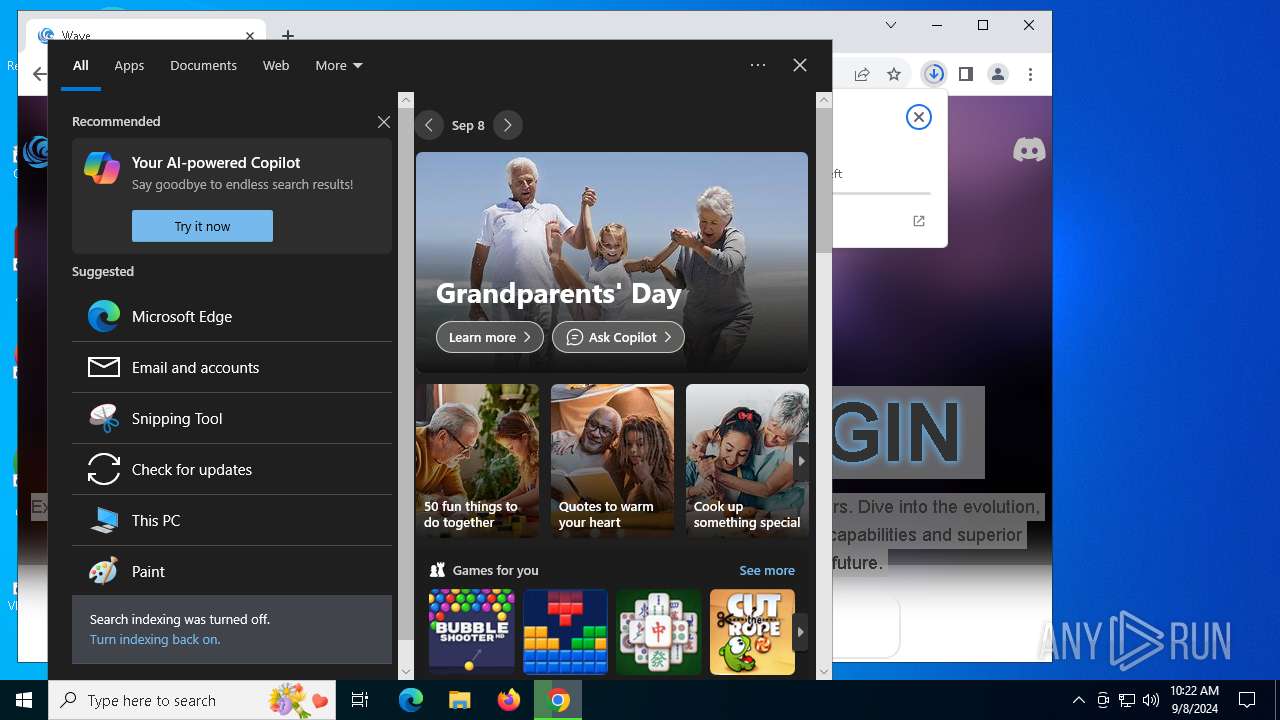Go to previous day arrow
Image resolution: width=1280 pixels, height=720 pixels.
click(x=429, y=125)
